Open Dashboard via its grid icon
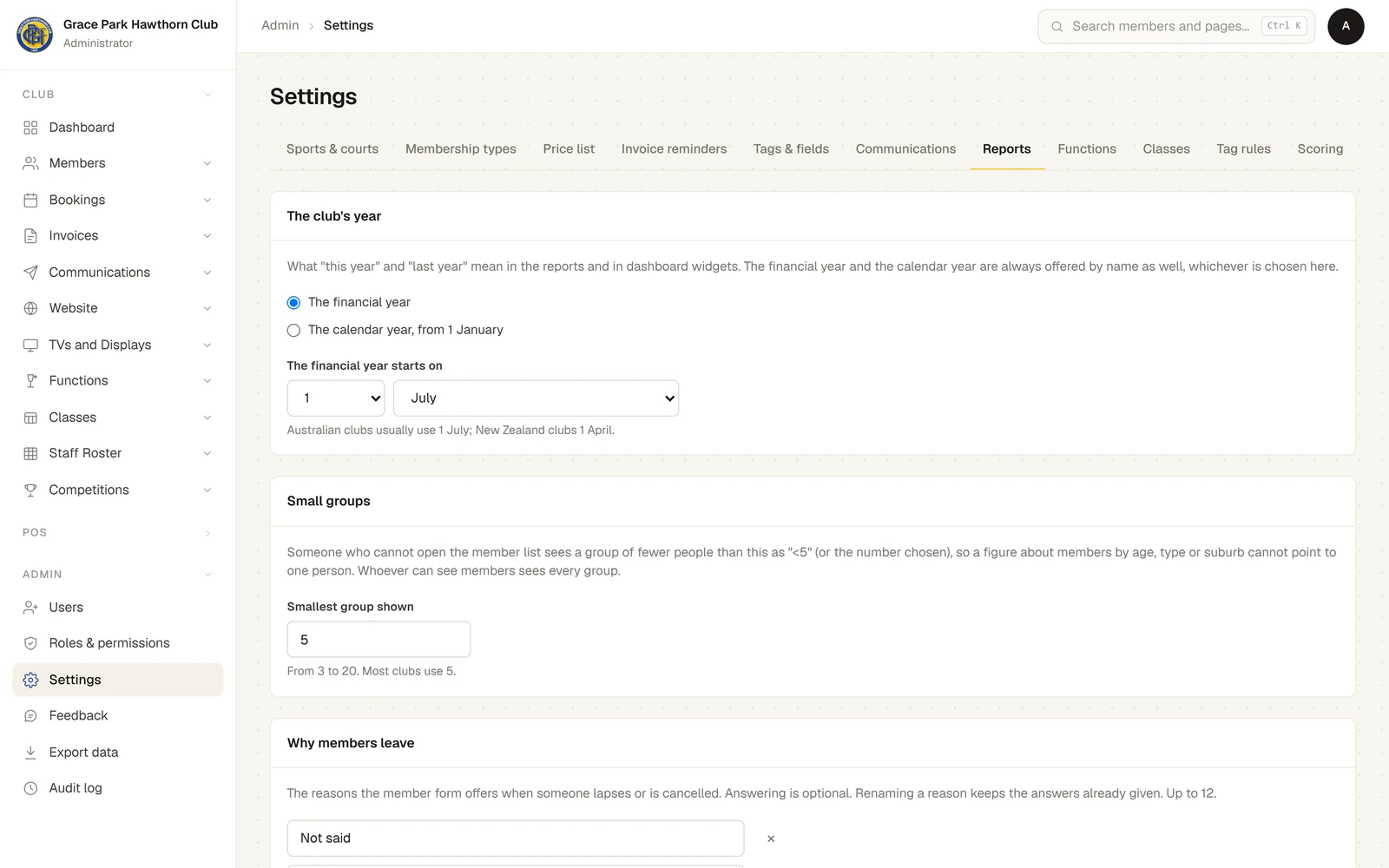 (30, 128)
